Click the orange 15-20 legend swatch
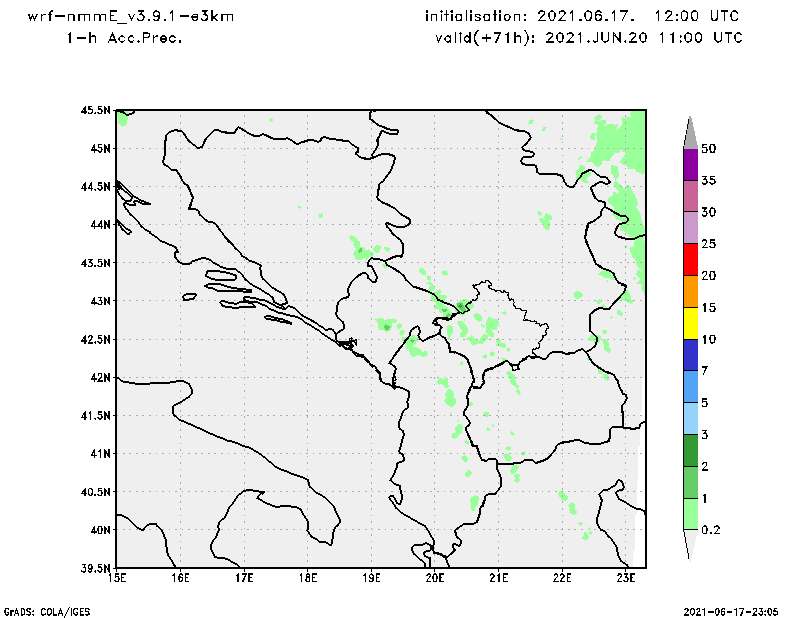 click(690, 291)
